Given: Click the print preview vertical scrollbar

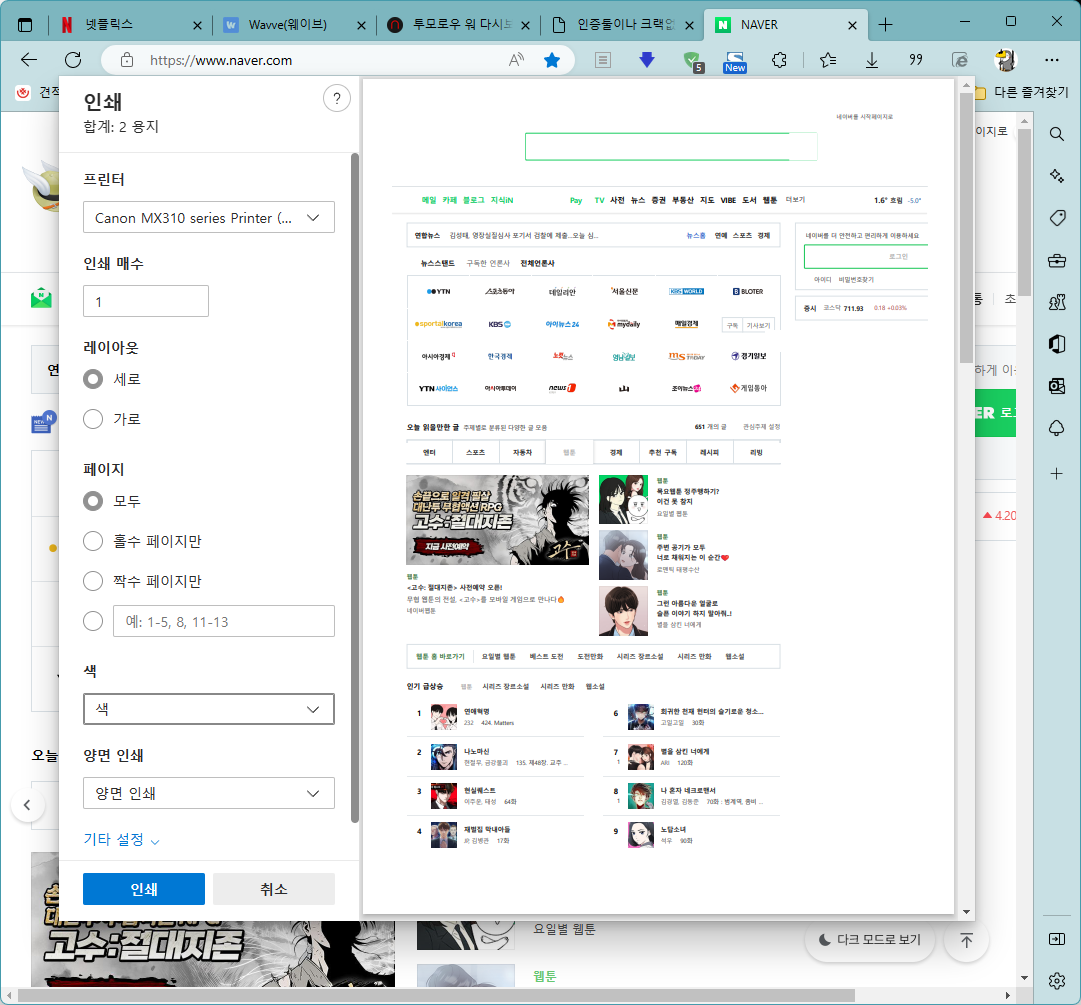Looking at the screenshot, I should 966,228.
